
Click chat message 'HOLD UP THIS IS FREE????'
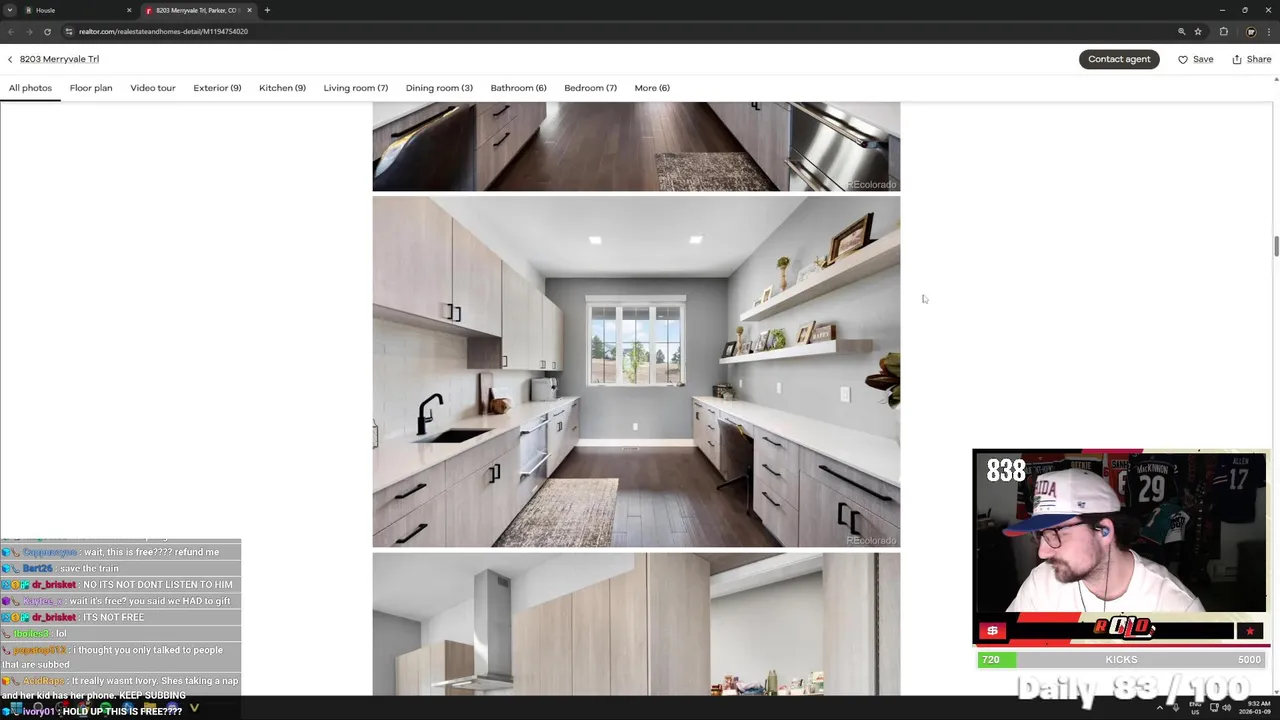[x=122, y=711]
